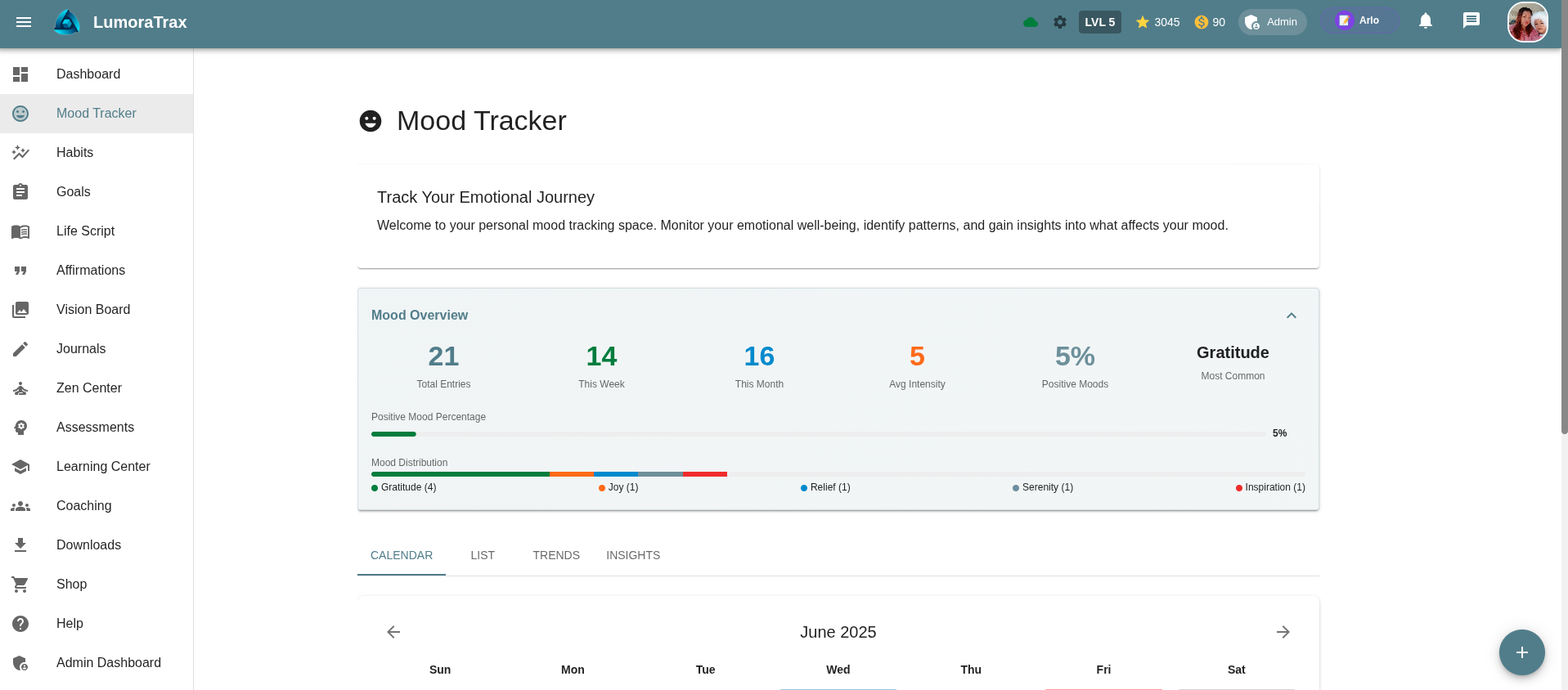1568x690 pixels.
Task: Go to next month arrow
Action: (x=1283, y=632)
